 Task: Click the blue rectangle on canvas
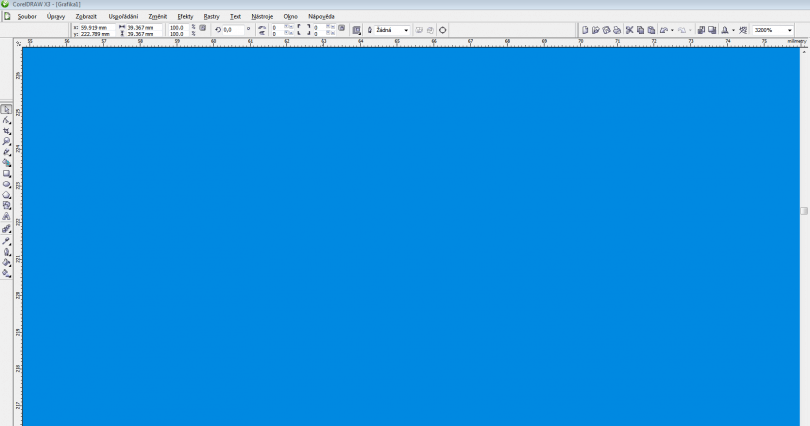coord(411,236)
